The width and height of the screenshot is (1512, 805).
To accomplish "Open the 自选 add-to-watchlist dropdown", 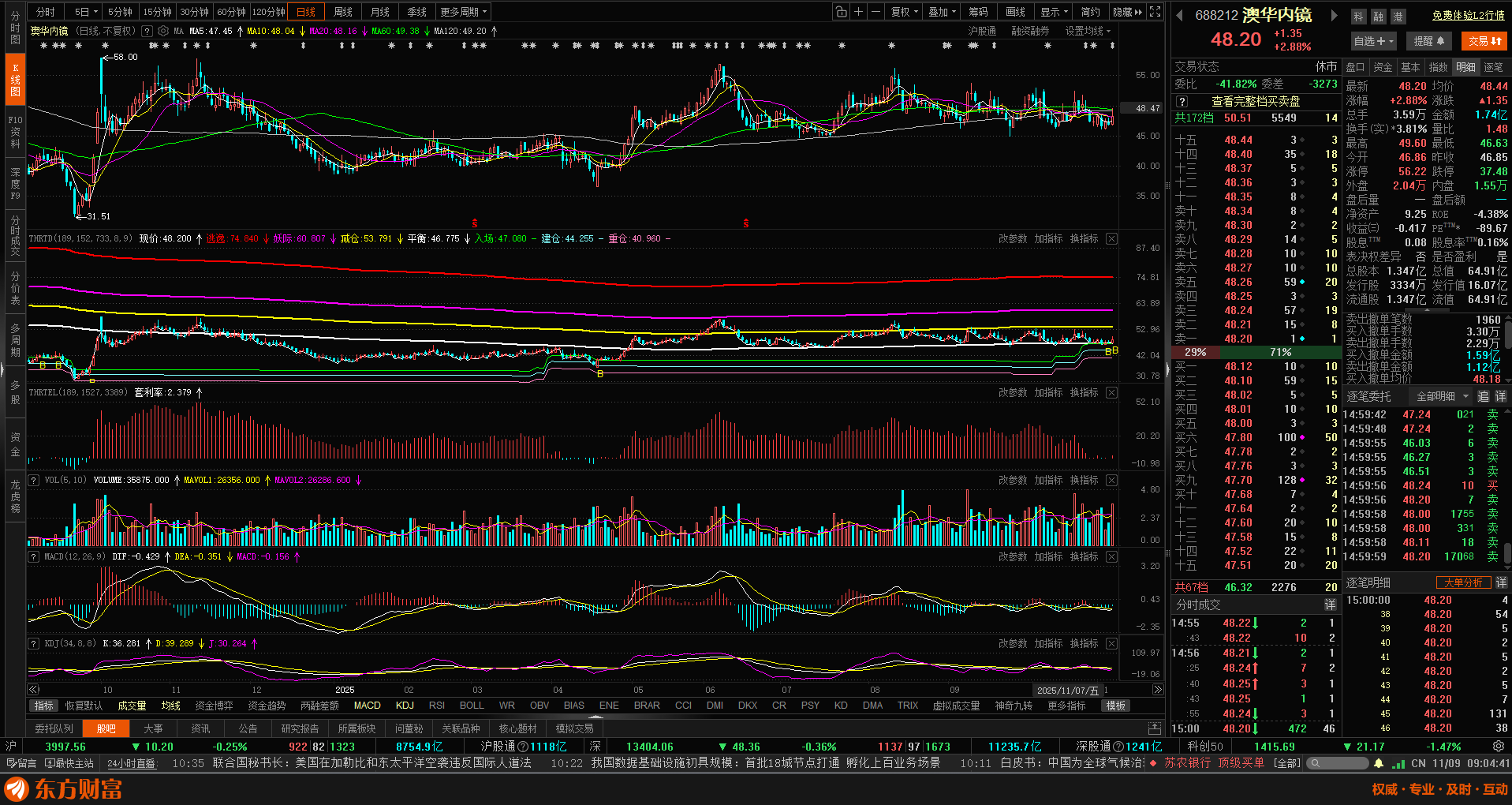I will tap(1374, 41).
